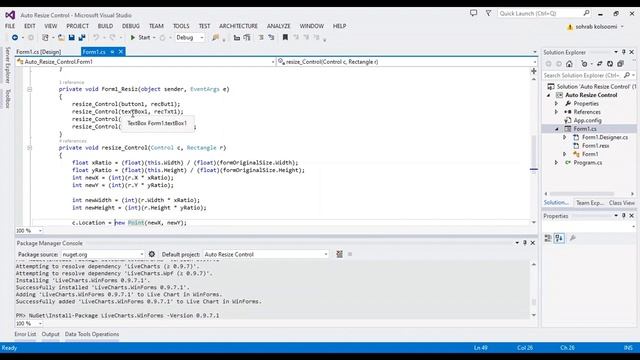The image size is (640, 360).
Task: Click the Clear Console icon
Action: [339, 254]
